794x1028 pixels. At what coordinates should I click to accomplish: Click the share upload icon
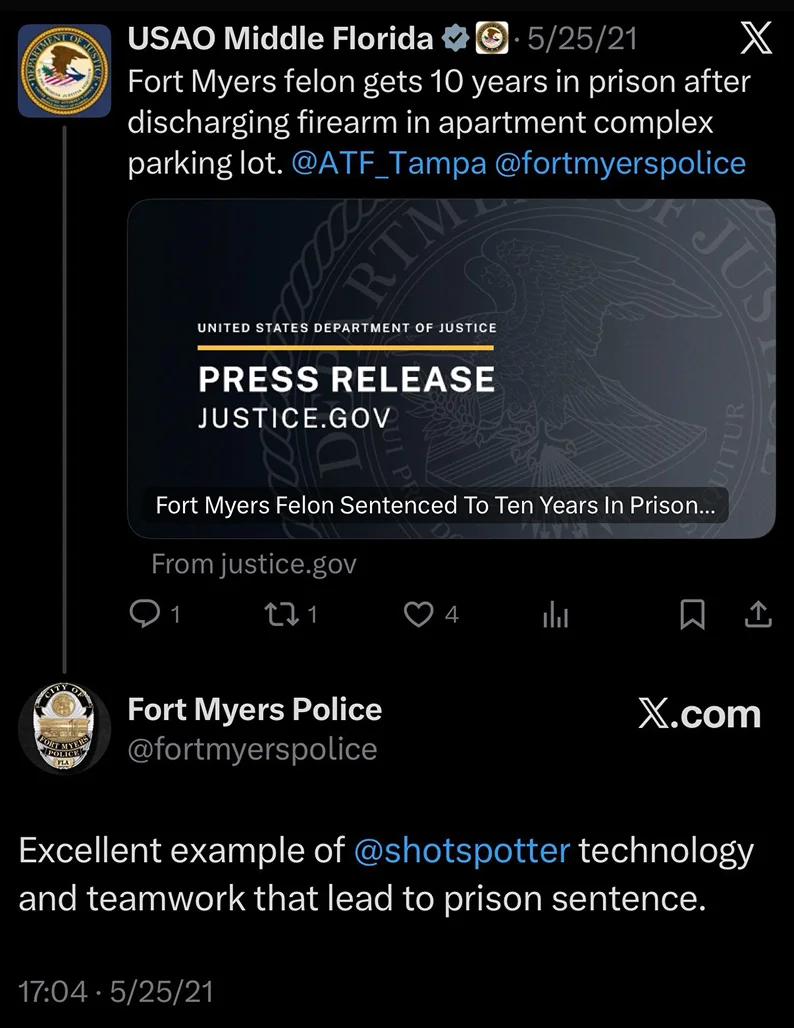pos(758,614)
